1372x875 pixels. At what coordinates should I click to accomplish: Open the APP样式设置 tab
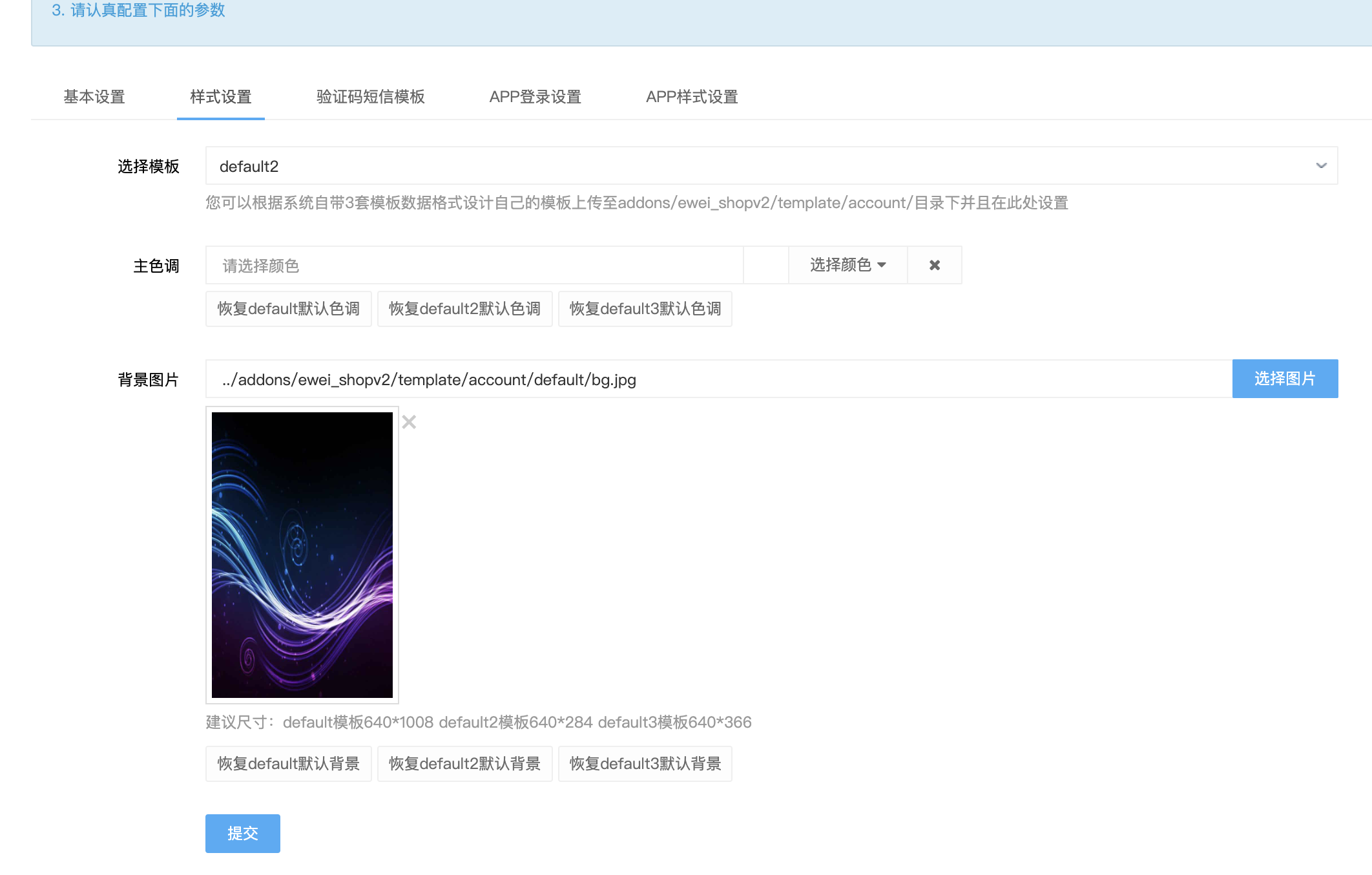692,97
